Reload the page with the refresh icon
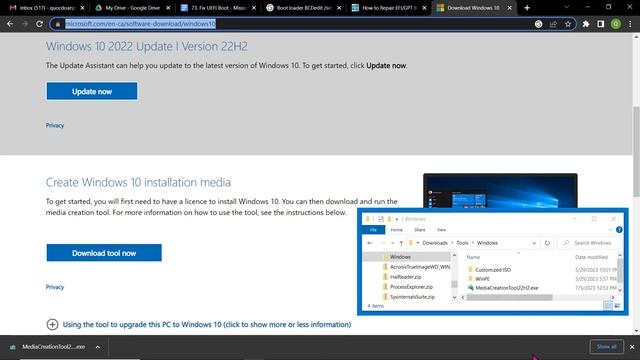The height and width of the screenshot is (360, 640). click(39, 24)
